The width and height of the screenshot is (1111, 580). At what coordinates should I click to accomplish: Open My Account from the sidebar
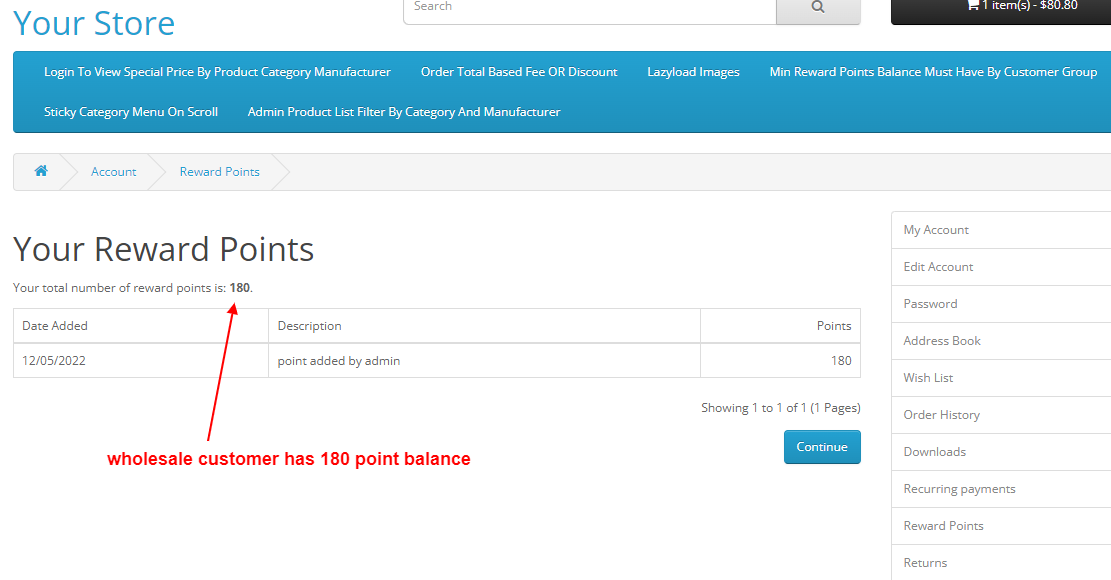point(936,229)
